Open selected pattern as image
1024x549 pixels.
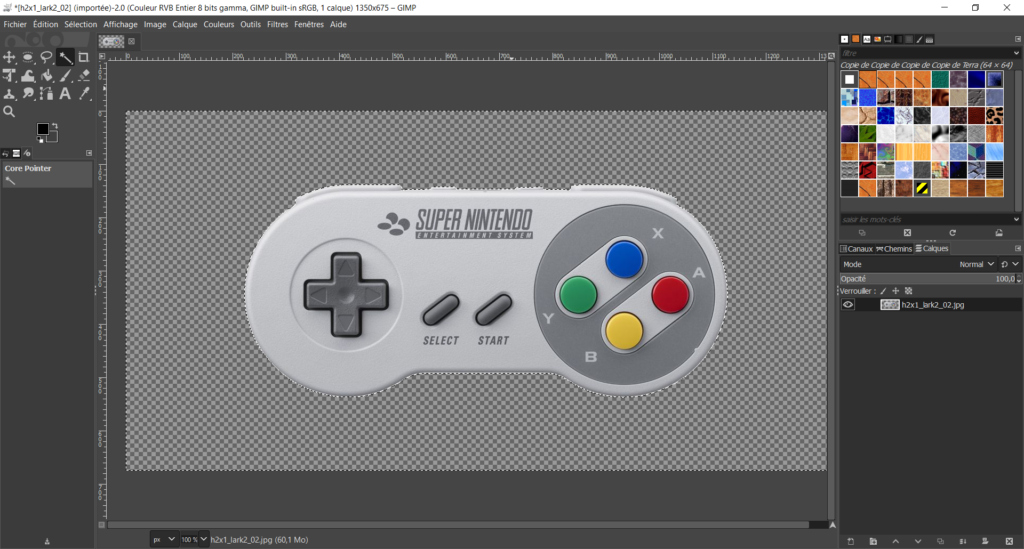(x=999, y=233)
